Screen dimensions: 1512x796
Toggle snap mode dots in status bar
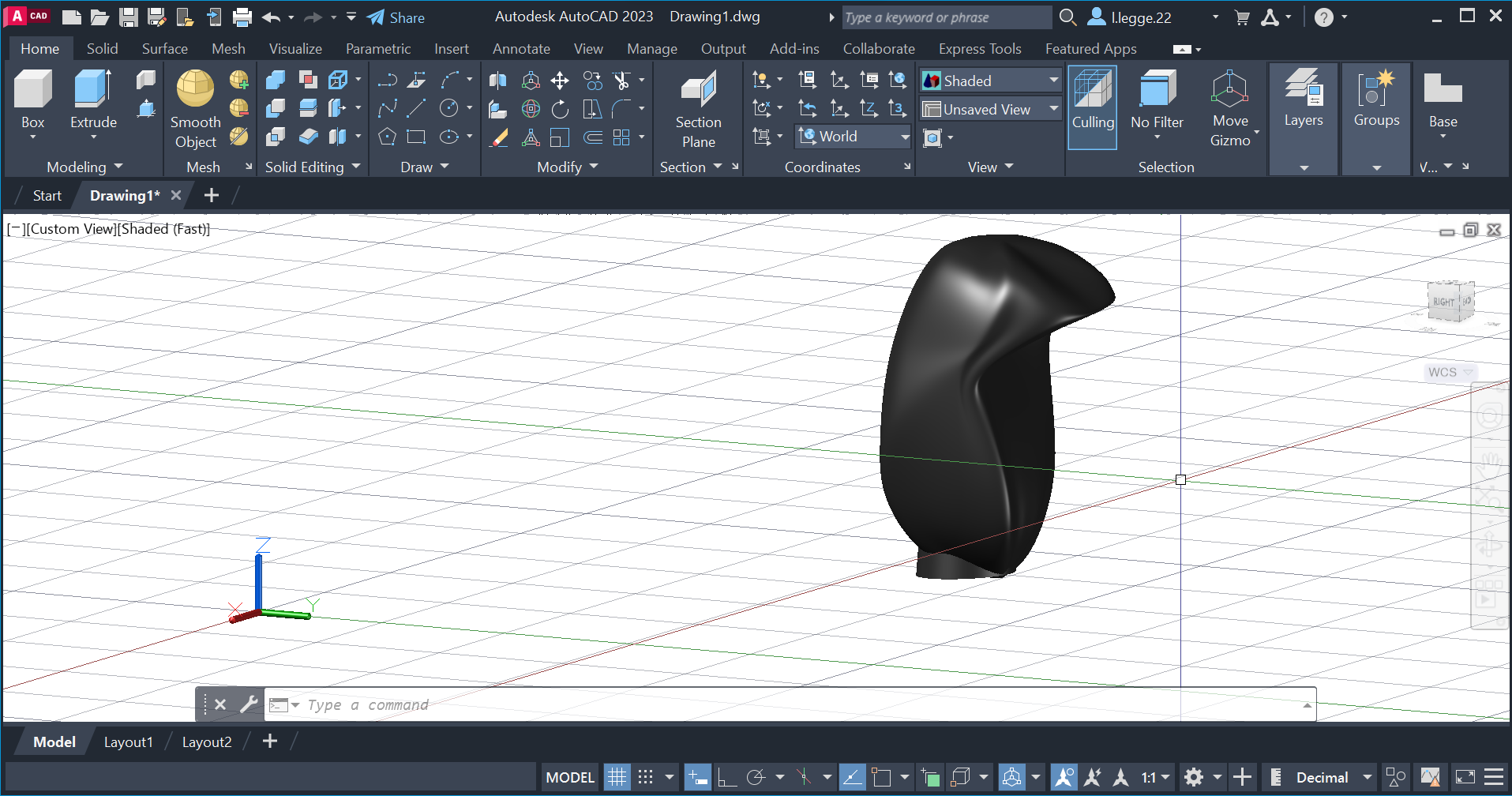click(x=645, y=777)
